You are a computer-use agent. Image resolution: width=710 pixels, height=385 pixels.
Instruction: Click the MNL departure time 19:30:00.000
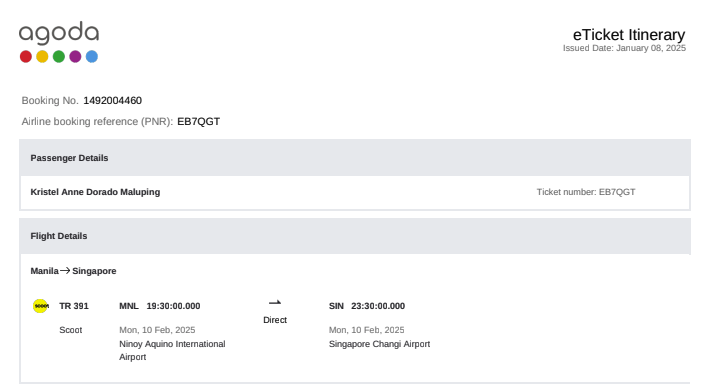click(x=173, y=306)
